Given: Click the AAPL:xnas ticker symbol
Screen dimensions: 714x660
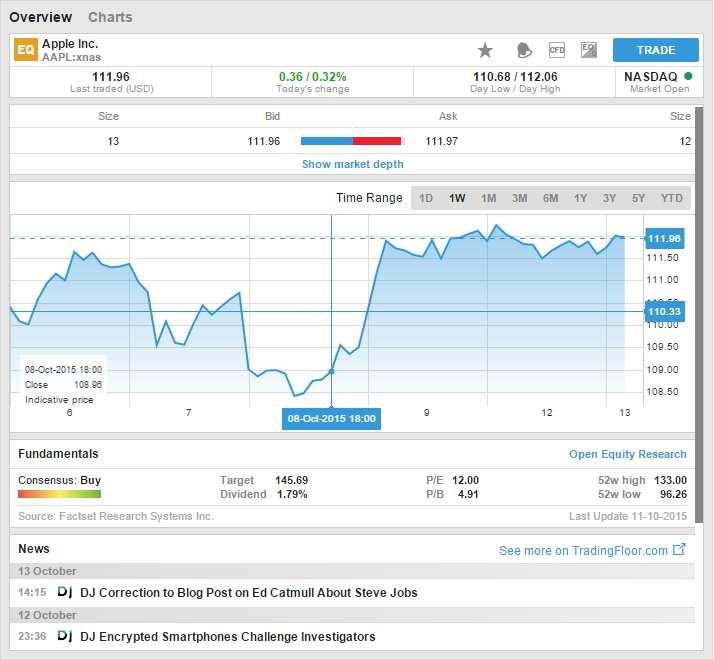Looking at the screenshot, I should click(x=71, y=57).
